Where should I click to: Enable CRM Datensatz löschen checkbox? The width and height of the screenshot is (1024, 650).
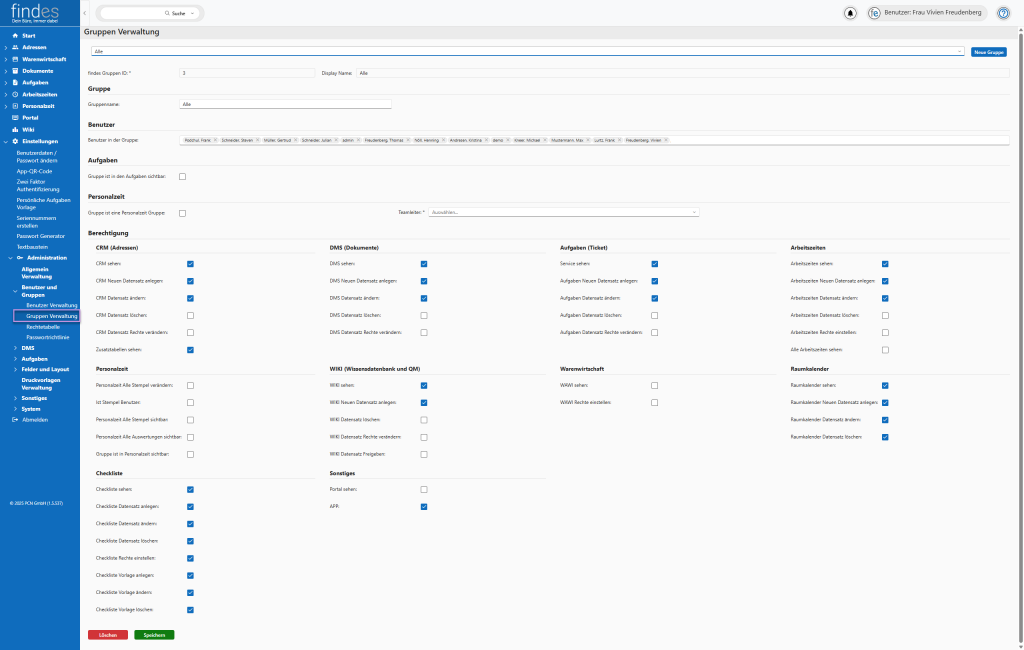tap(190, 315)
